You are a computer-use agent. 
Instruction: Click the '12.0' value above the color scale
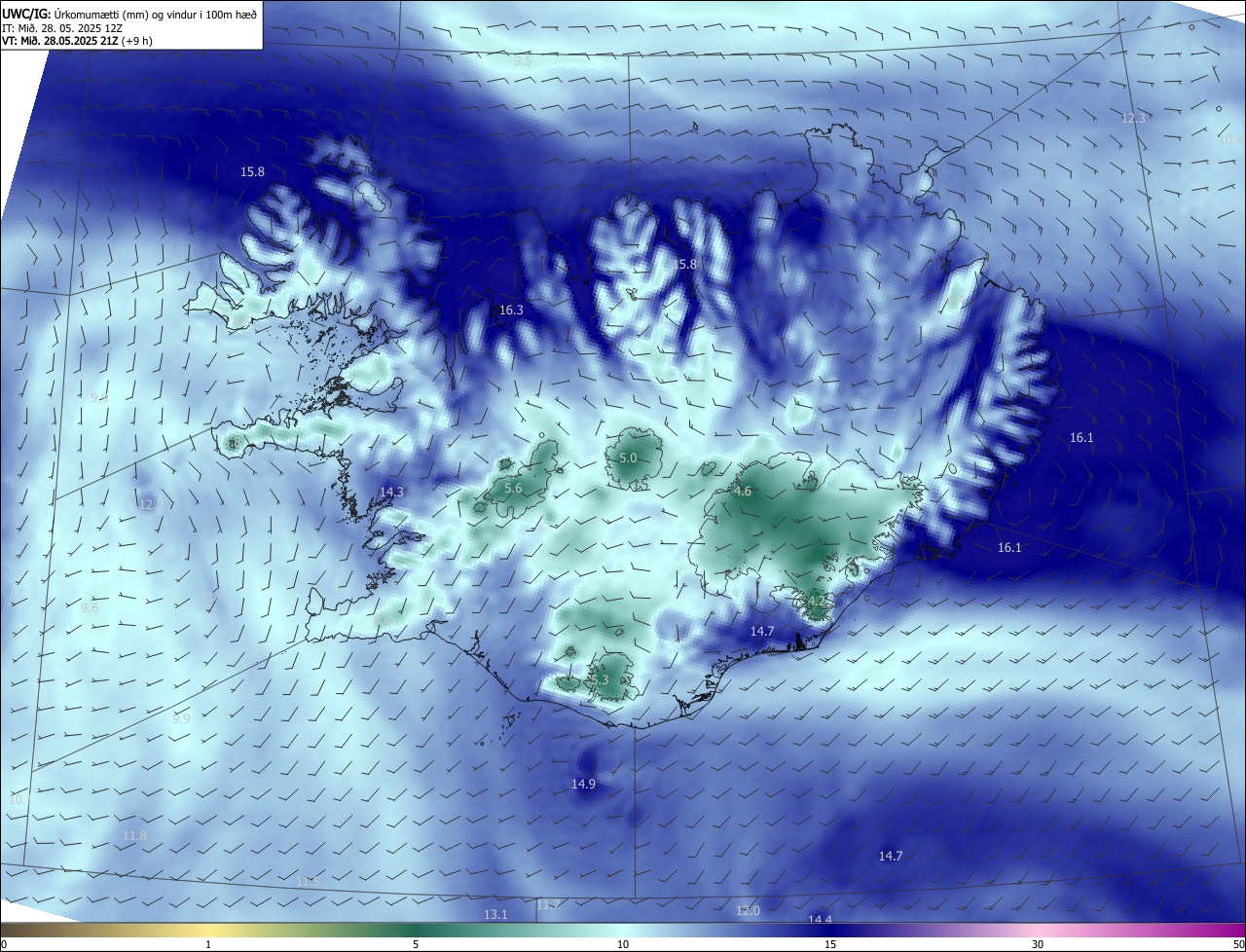[748, 910]
